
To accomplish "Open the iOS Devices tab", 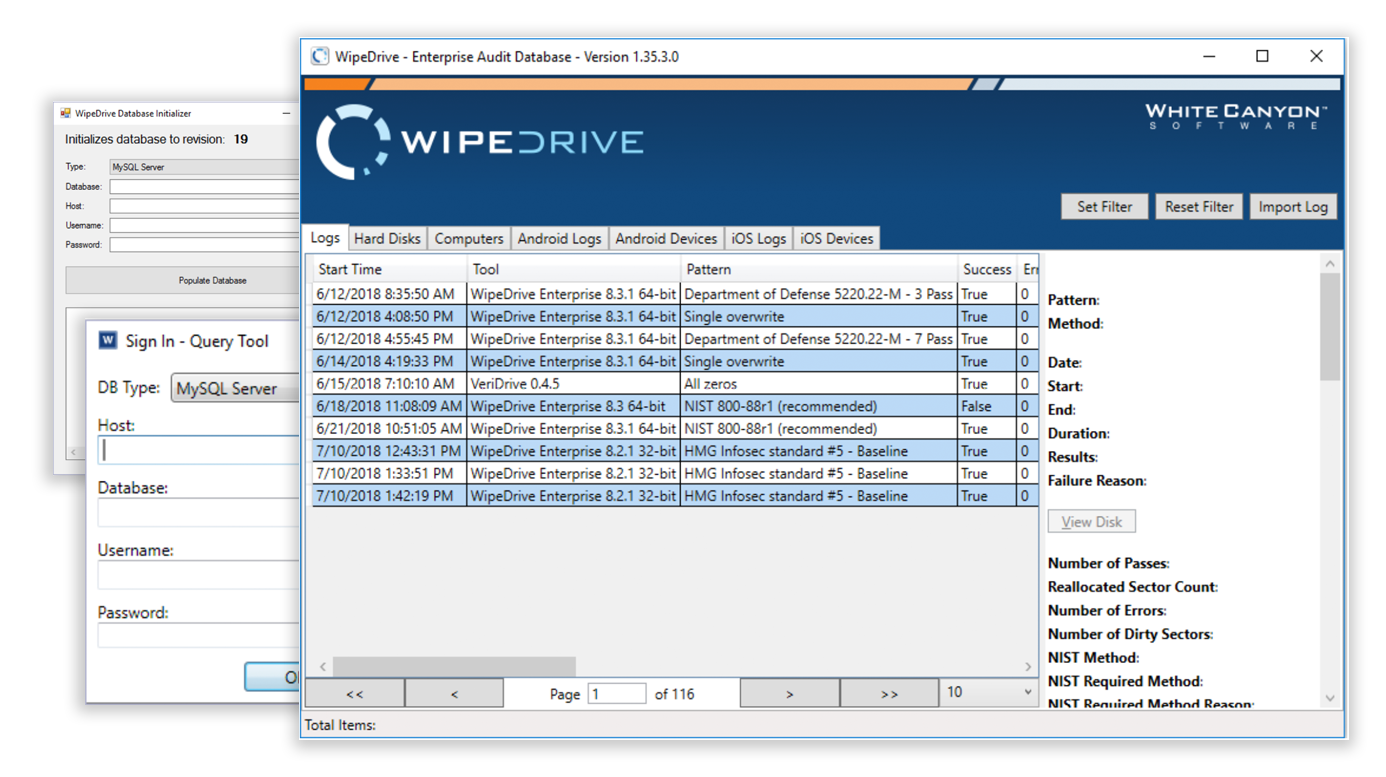I will pos(836,238).
